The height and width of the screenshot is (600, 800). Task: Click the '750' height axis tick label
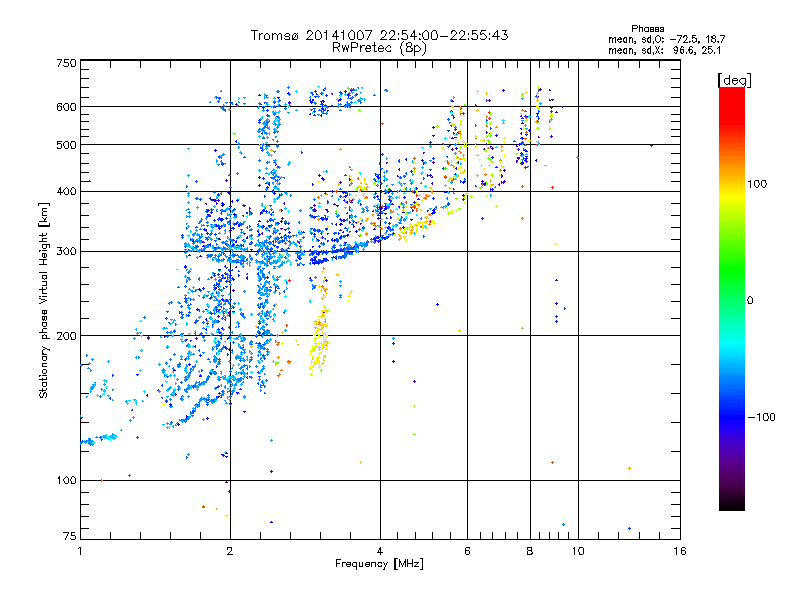(66, 63)
